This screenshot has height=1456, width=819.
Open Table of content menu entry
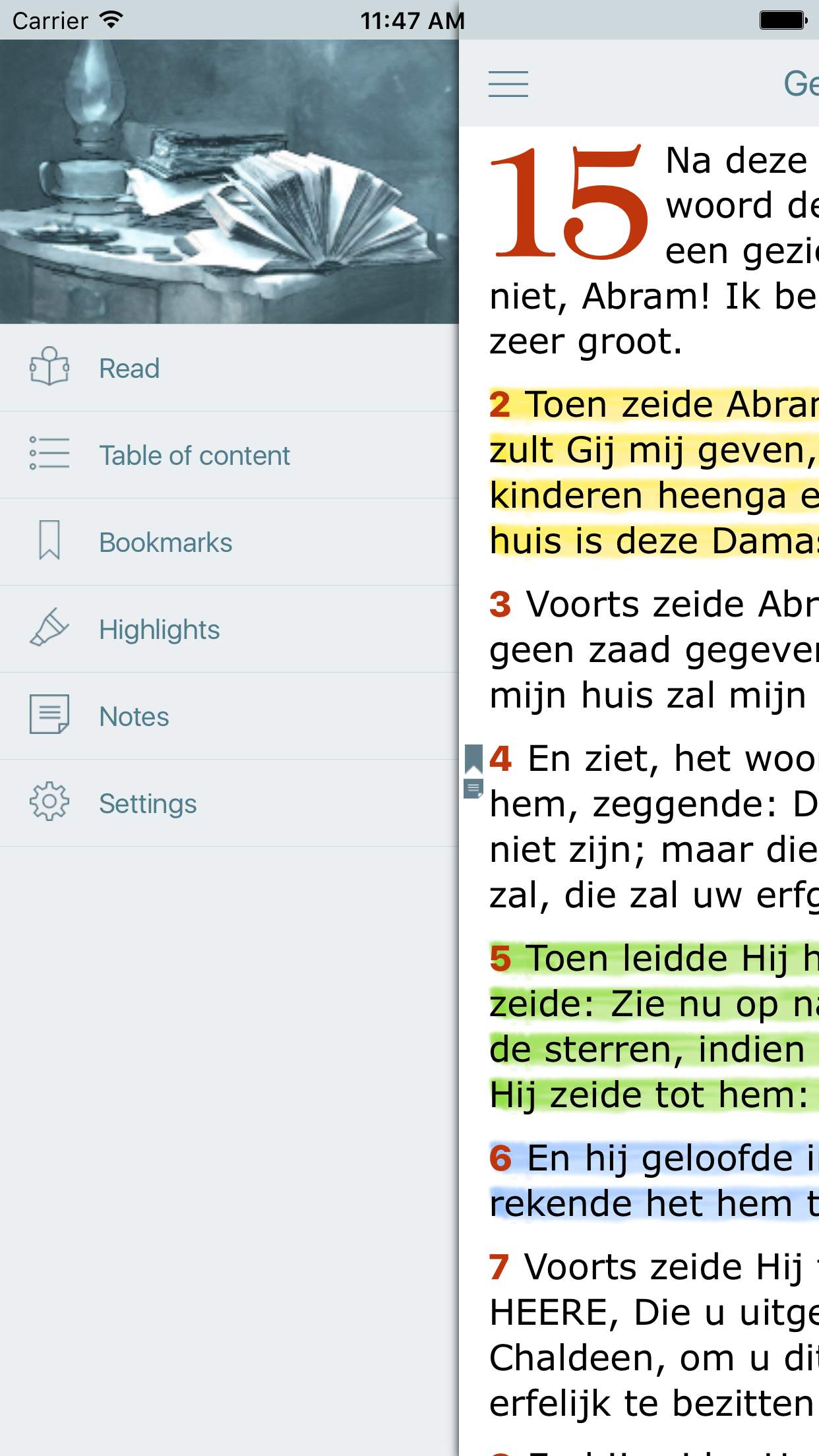(195, 456)
